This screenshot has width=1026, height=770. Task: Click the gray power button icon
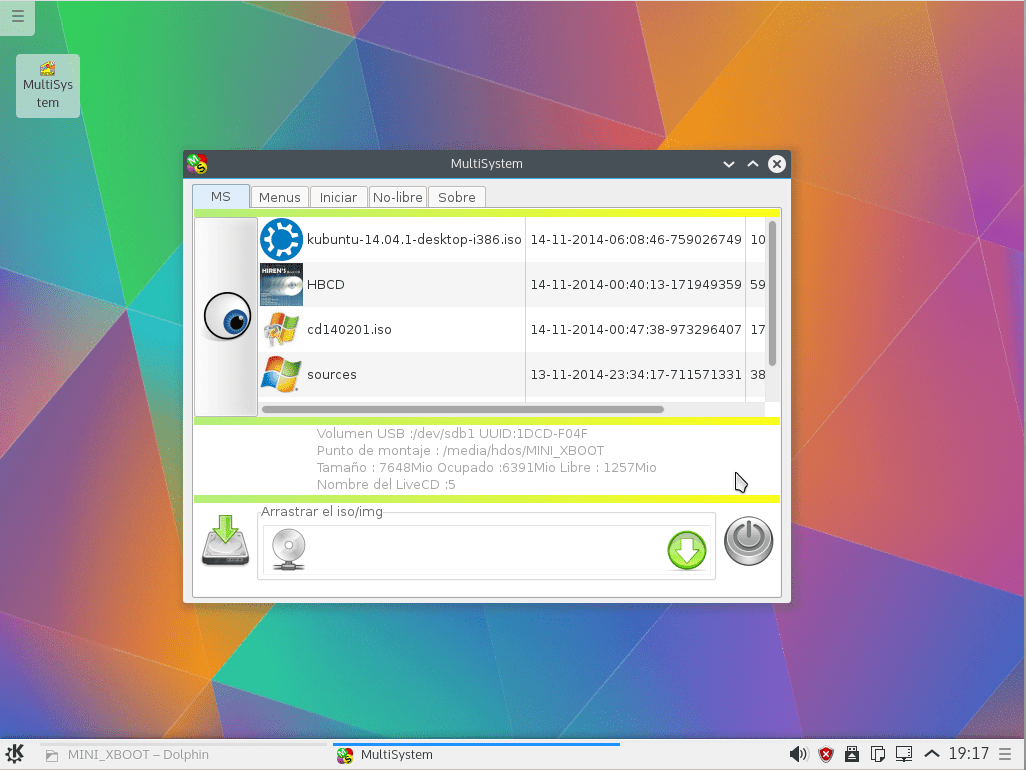pyautogui.click(x=749, y=541)
